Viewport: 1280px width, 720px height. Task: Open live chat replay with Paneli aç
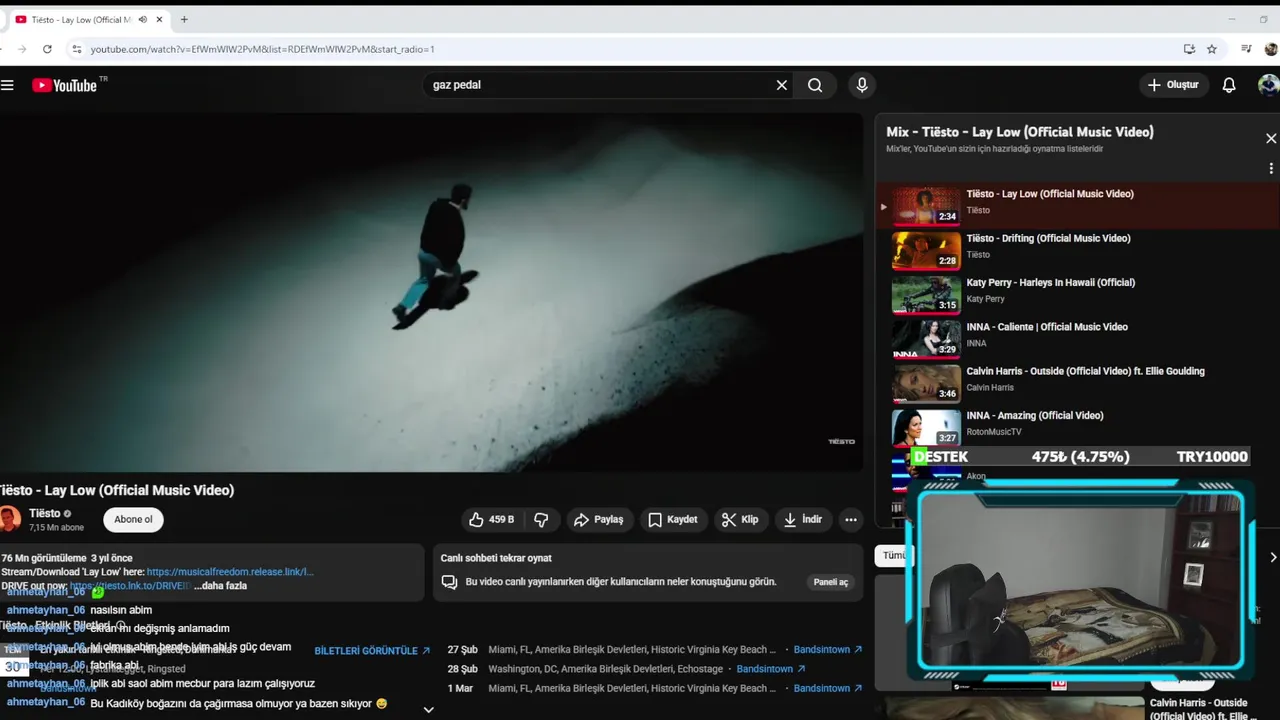(830, 582)
